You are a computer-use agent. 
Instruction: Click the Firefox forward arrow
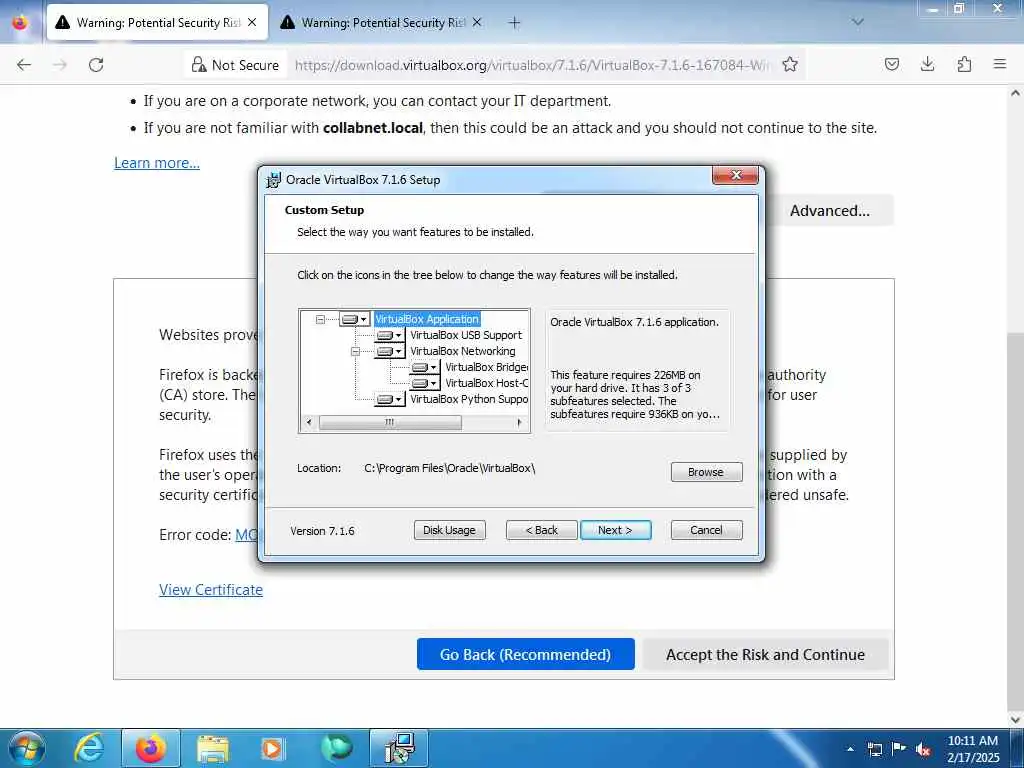click(x=60, y=65)
